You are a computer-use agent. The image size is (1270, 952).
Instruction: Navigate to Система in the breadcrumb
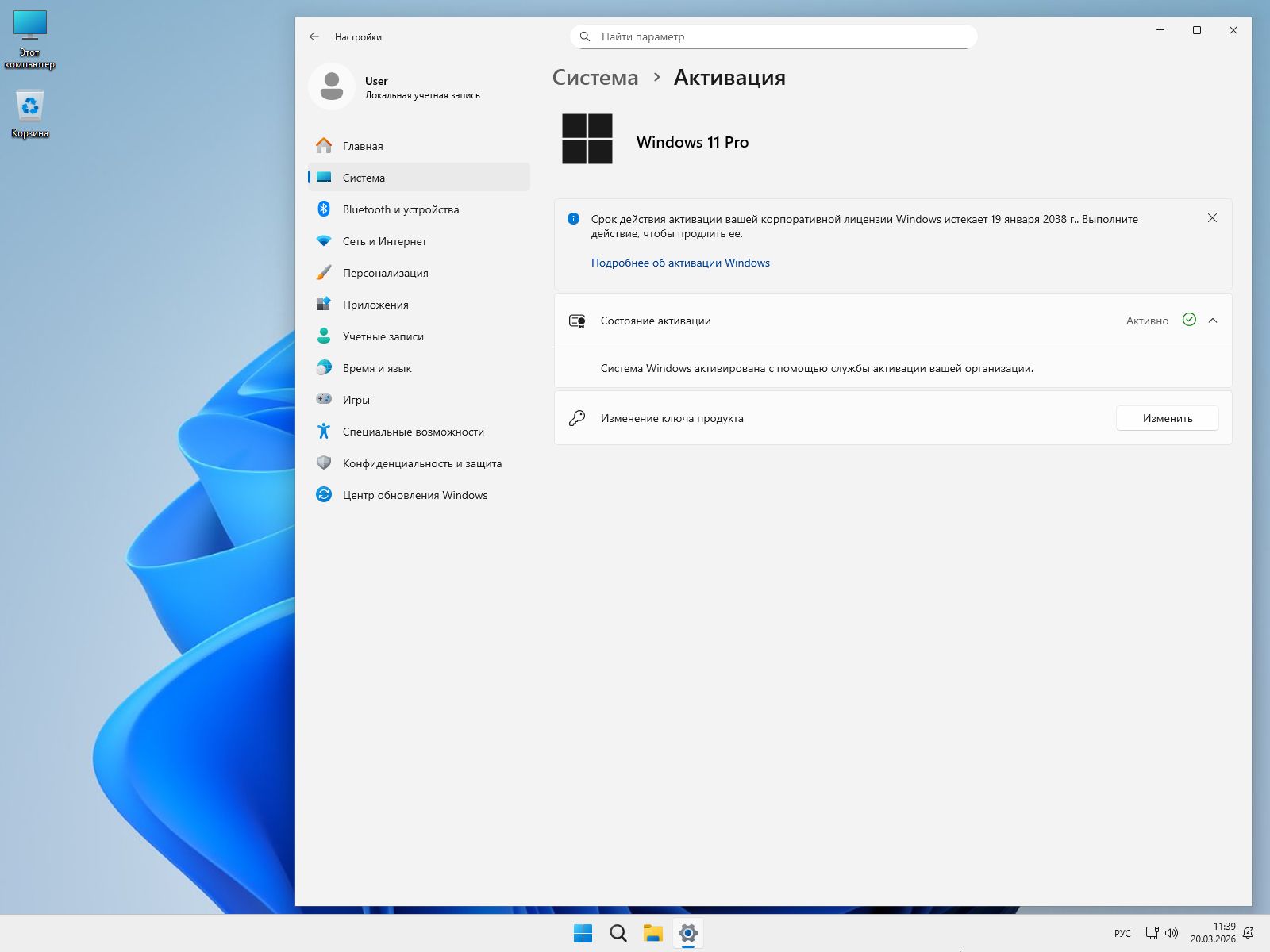pyautogui.click(x=595, y=78)
